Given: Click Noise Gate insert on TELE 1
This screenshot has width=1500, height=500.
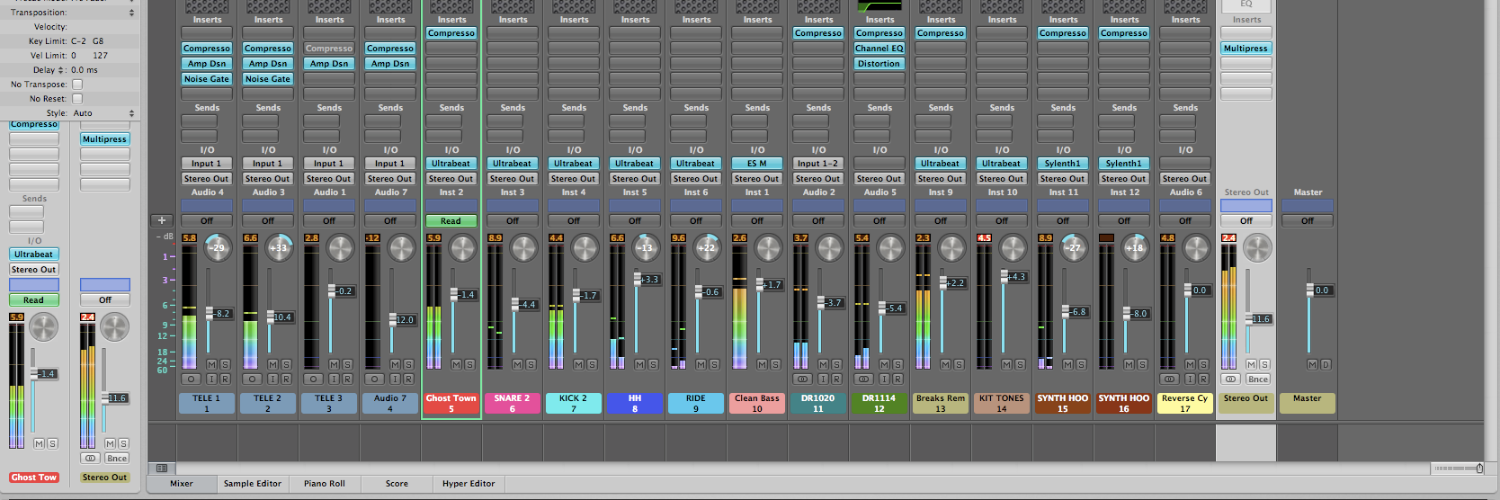Looking at the screenshot, I should click(x=207, y=79).
